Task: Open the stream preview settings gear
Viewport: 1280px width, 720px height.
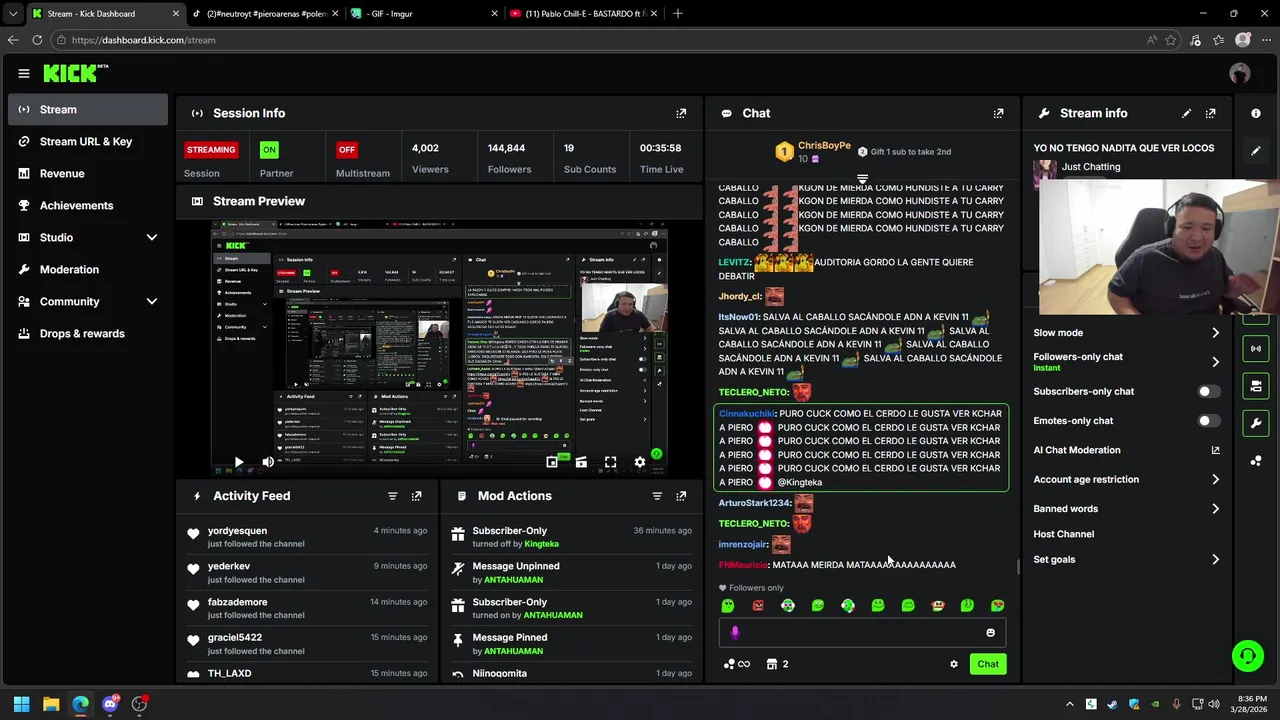Action: (x=640, y=462)
